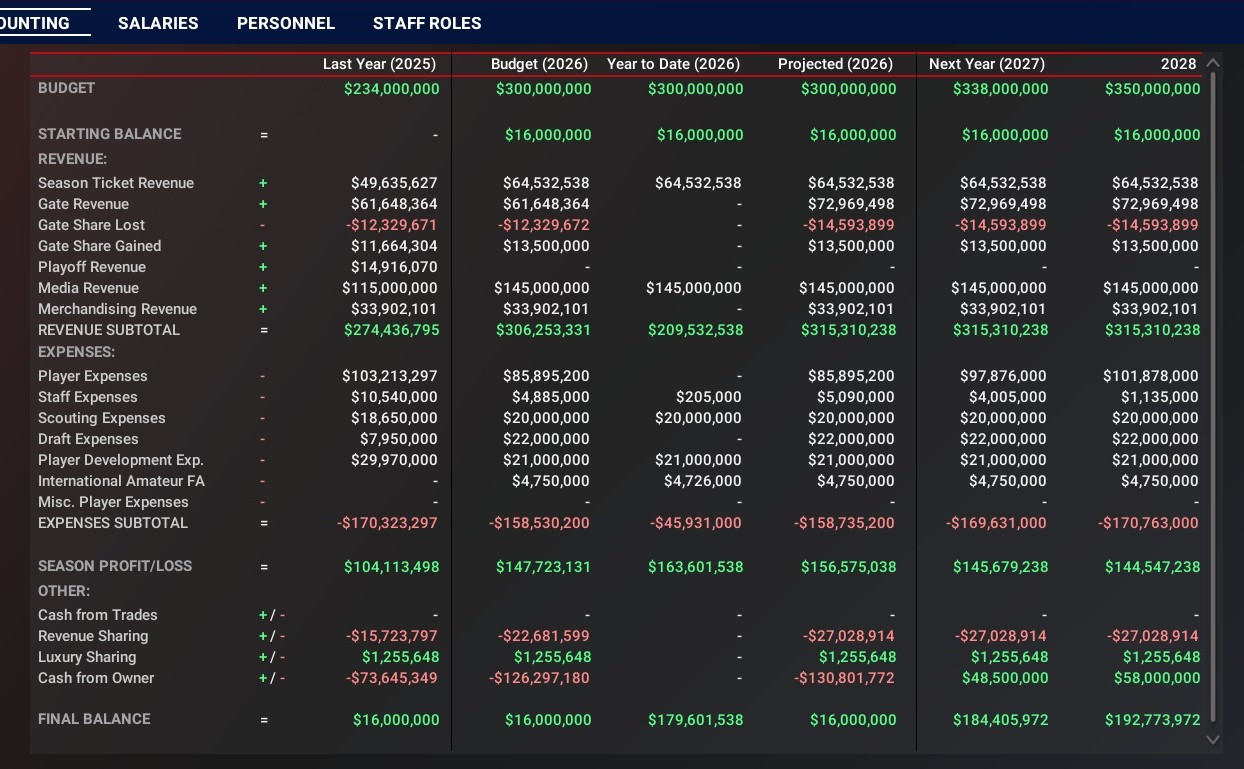Select the Budget (2026) column header
1244x769 pixels.
539,64
